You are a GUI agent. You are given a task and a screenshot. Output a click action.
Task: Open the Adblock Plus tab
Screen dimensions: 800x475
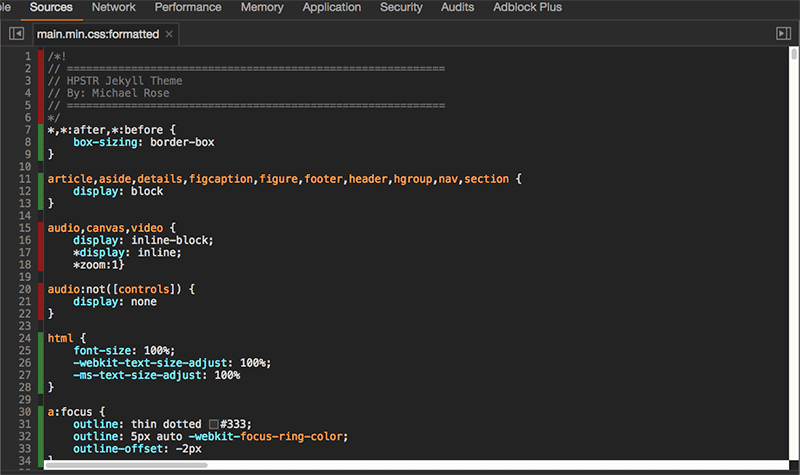528,7
